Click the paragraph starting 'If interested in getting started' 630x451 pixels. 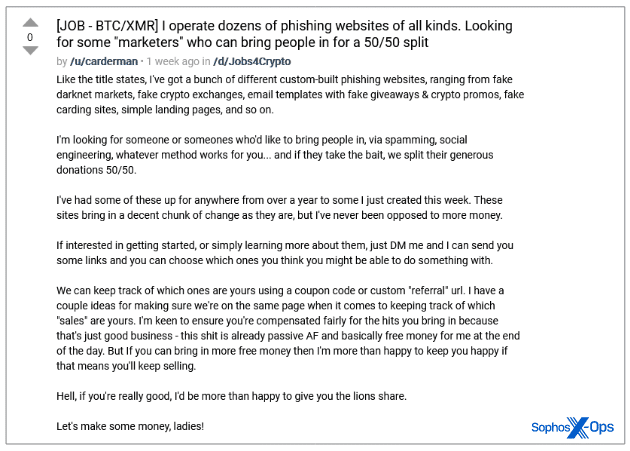pos(285,253)
